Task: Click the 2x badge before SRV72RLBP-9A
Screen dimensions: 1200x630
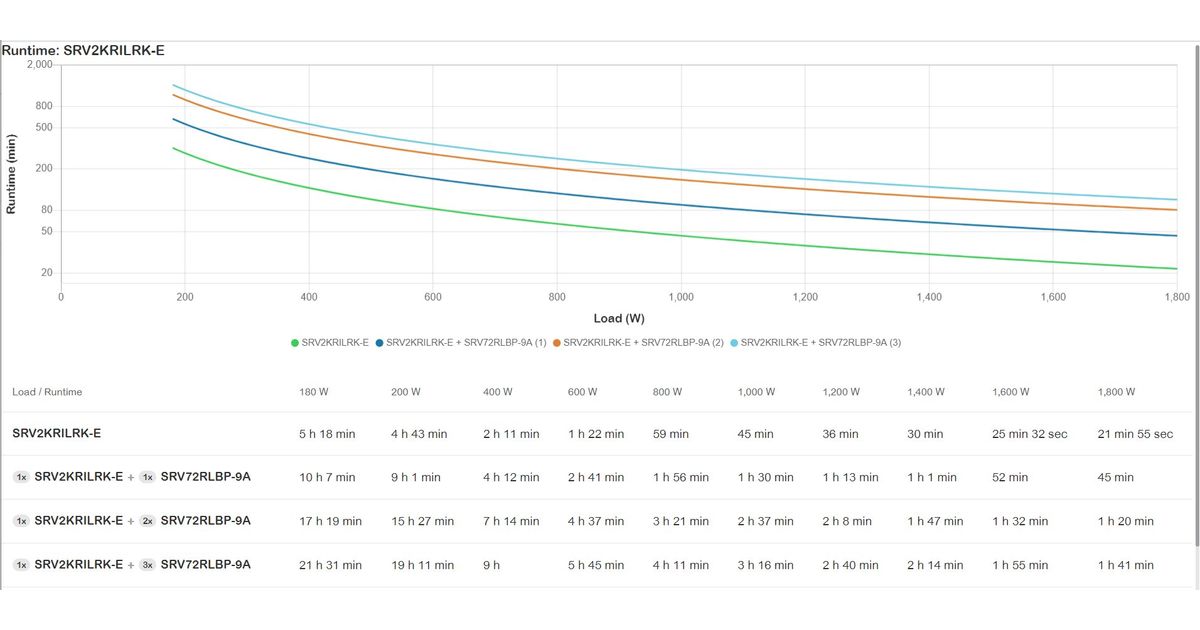Action: coord(147,521)
